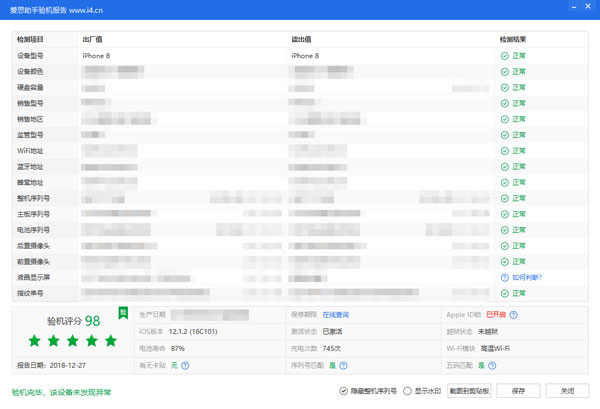Image resolution: width=600 pixels, height=409 pixels.
Task: Click the green check icon in 电池序列号 row
Action: 505,230
